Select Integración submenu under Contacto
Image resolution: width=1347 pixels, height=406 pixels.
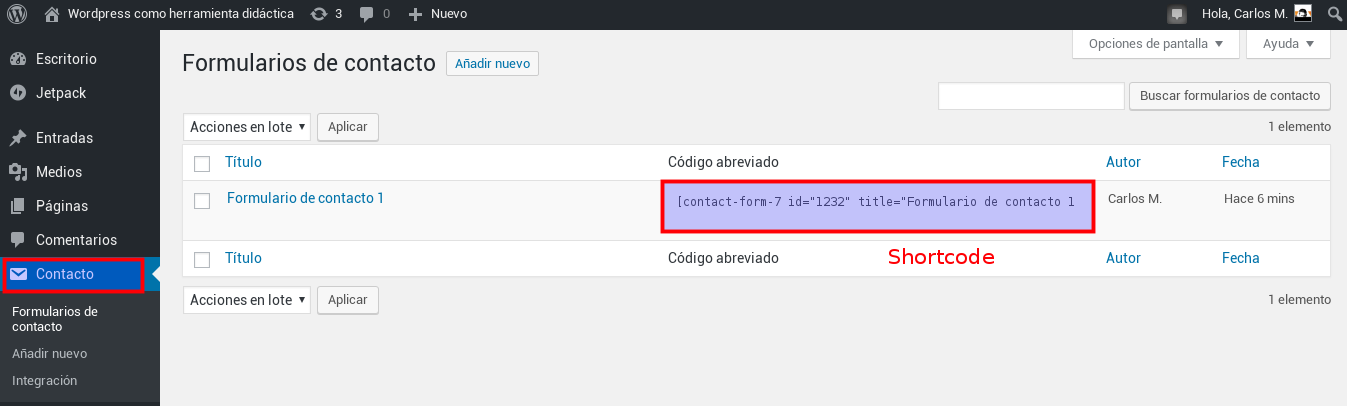[x=44, y=380]
